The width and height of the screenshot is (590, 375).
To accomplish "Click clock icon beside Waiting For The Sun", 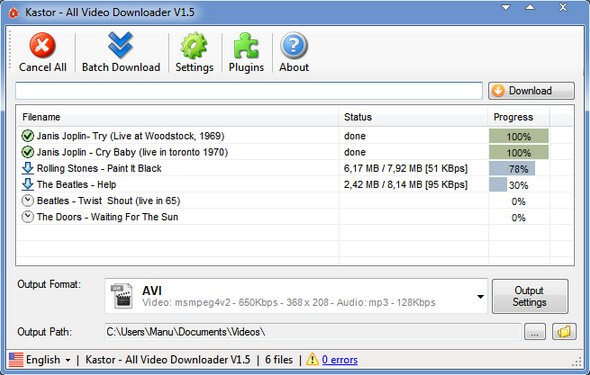I will 27,217.
